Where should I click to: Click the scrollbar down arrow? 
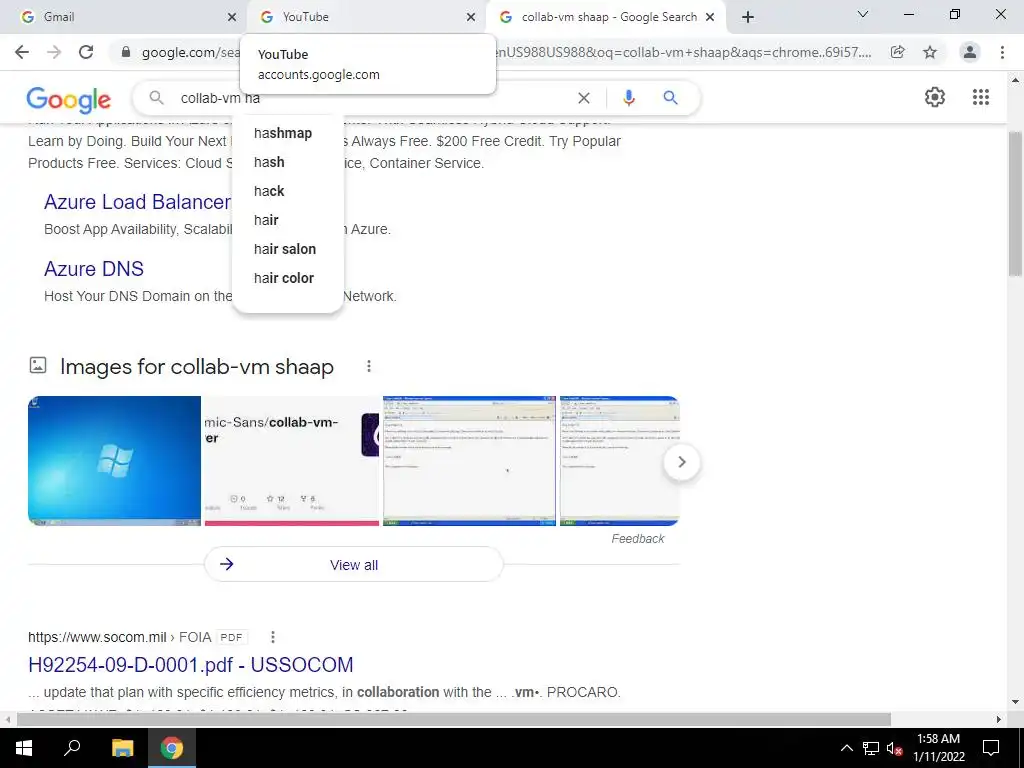[1015, 702]
